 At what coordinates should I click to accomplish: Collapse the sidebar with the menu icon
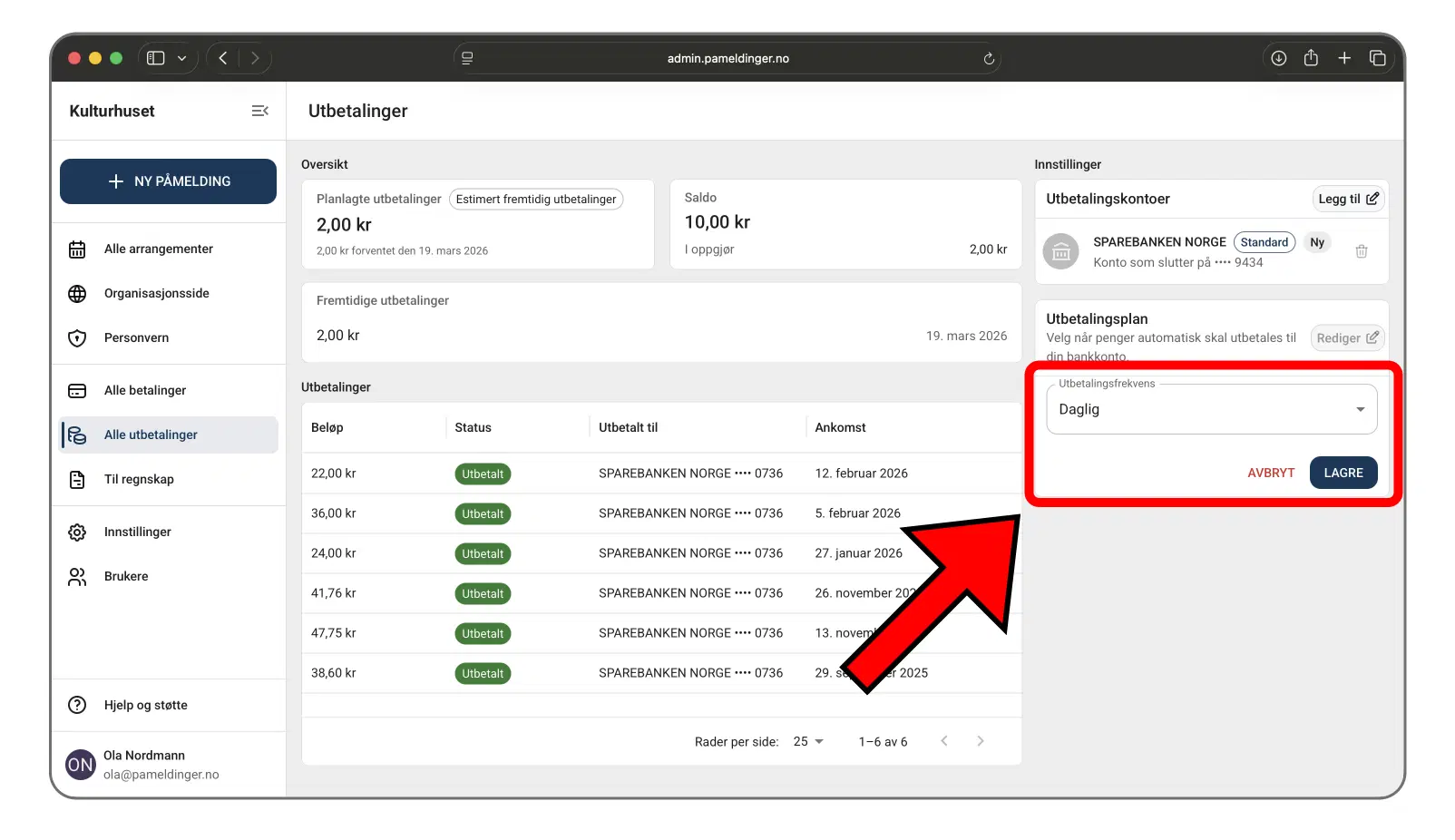(x=259, y=111)
